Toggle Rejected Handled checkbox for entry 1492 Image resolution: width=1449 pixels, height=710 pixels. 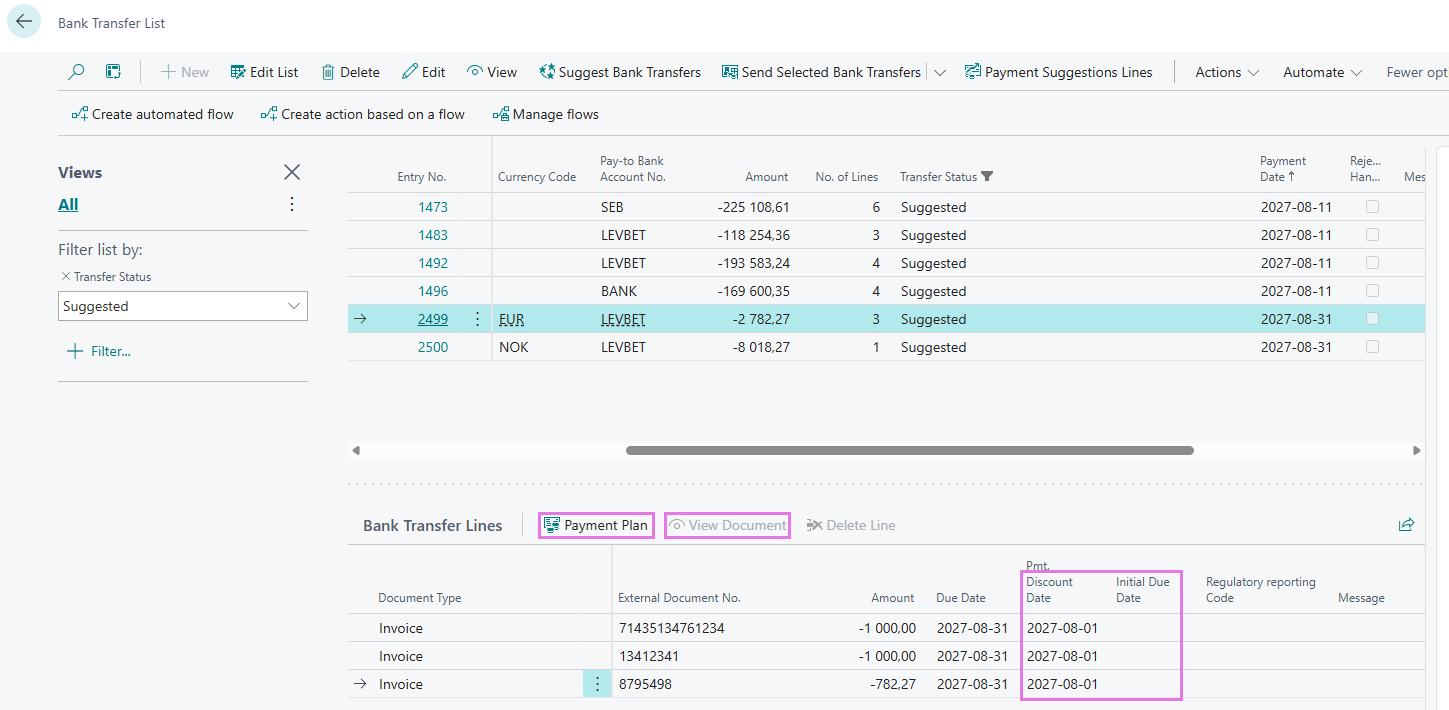coord(1372,262)
